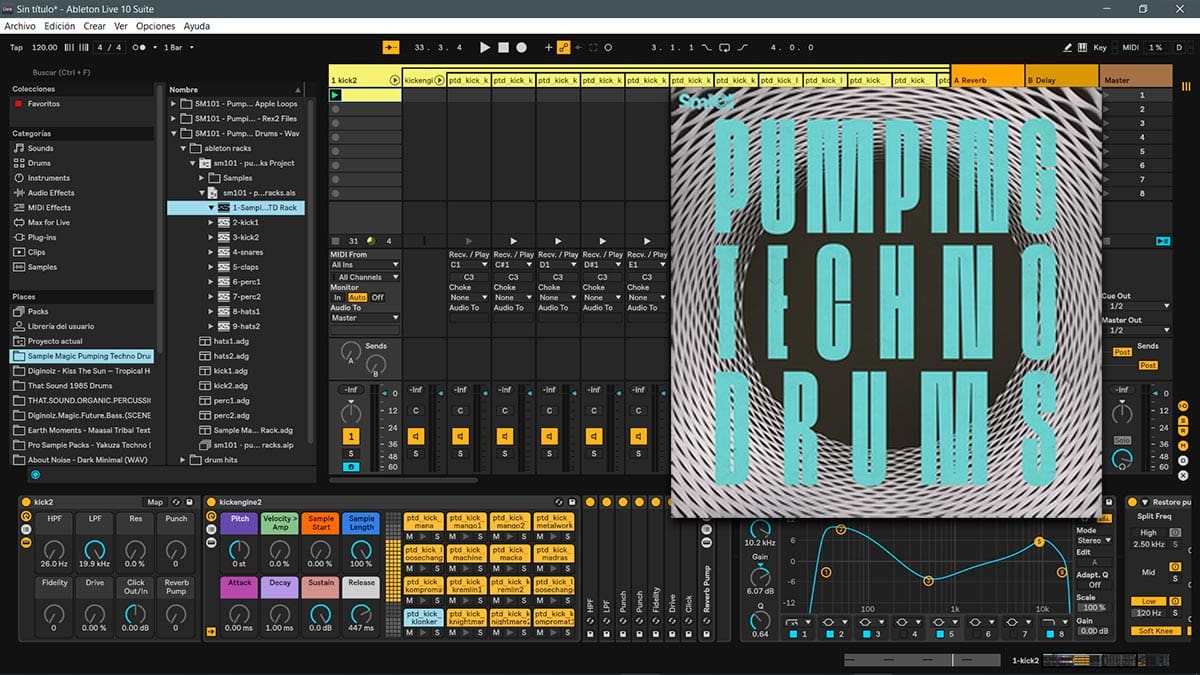Adjust the LPF knob on kick2
Image resolution: width=1200 pixels, height=675 pixels.
[x=95, y=549]
